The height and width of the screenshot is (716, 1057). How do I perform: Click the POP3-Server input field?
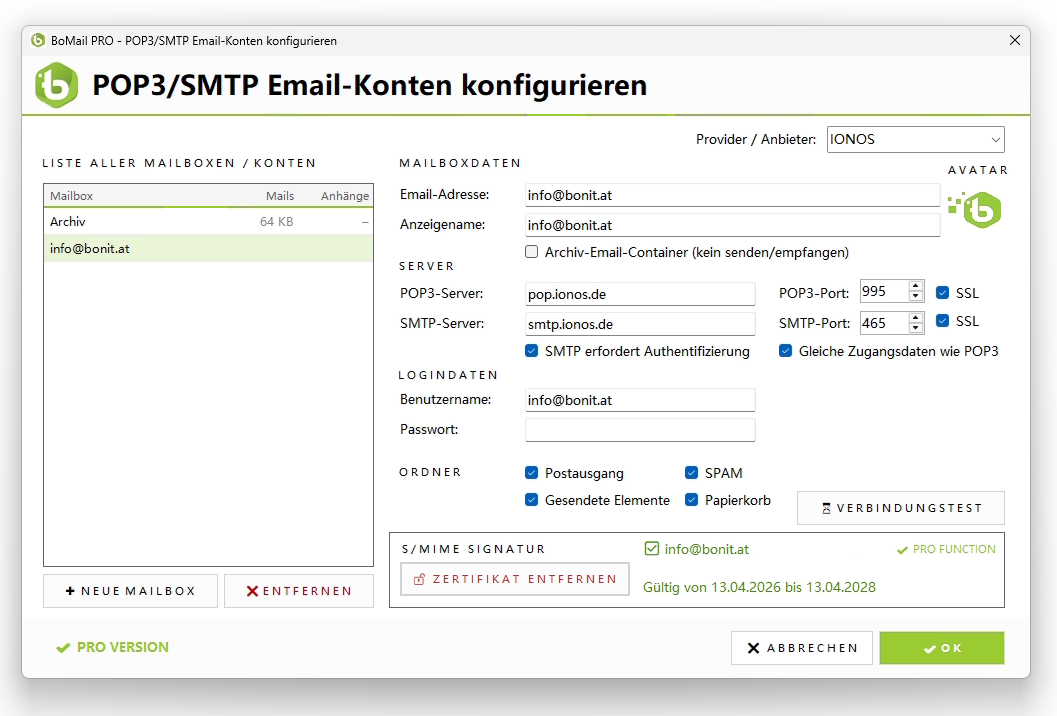pyautogui.click(x=640, y=294)
